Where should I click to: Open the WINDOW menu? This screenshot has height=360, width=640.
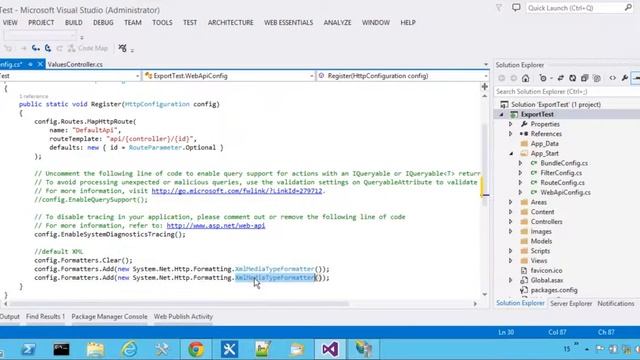pyautogui.click(x=376, y=23)
